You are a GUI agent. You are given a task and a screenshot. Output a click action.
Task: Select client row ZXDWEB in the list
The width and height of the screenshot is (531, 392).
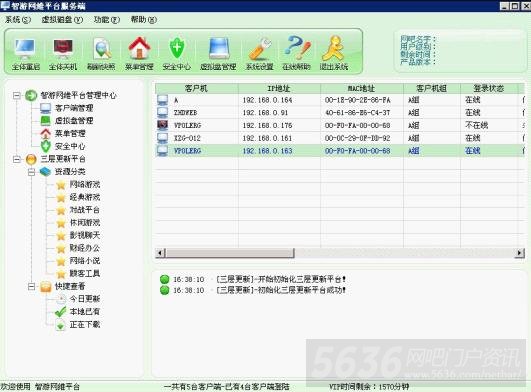[340, 112]
